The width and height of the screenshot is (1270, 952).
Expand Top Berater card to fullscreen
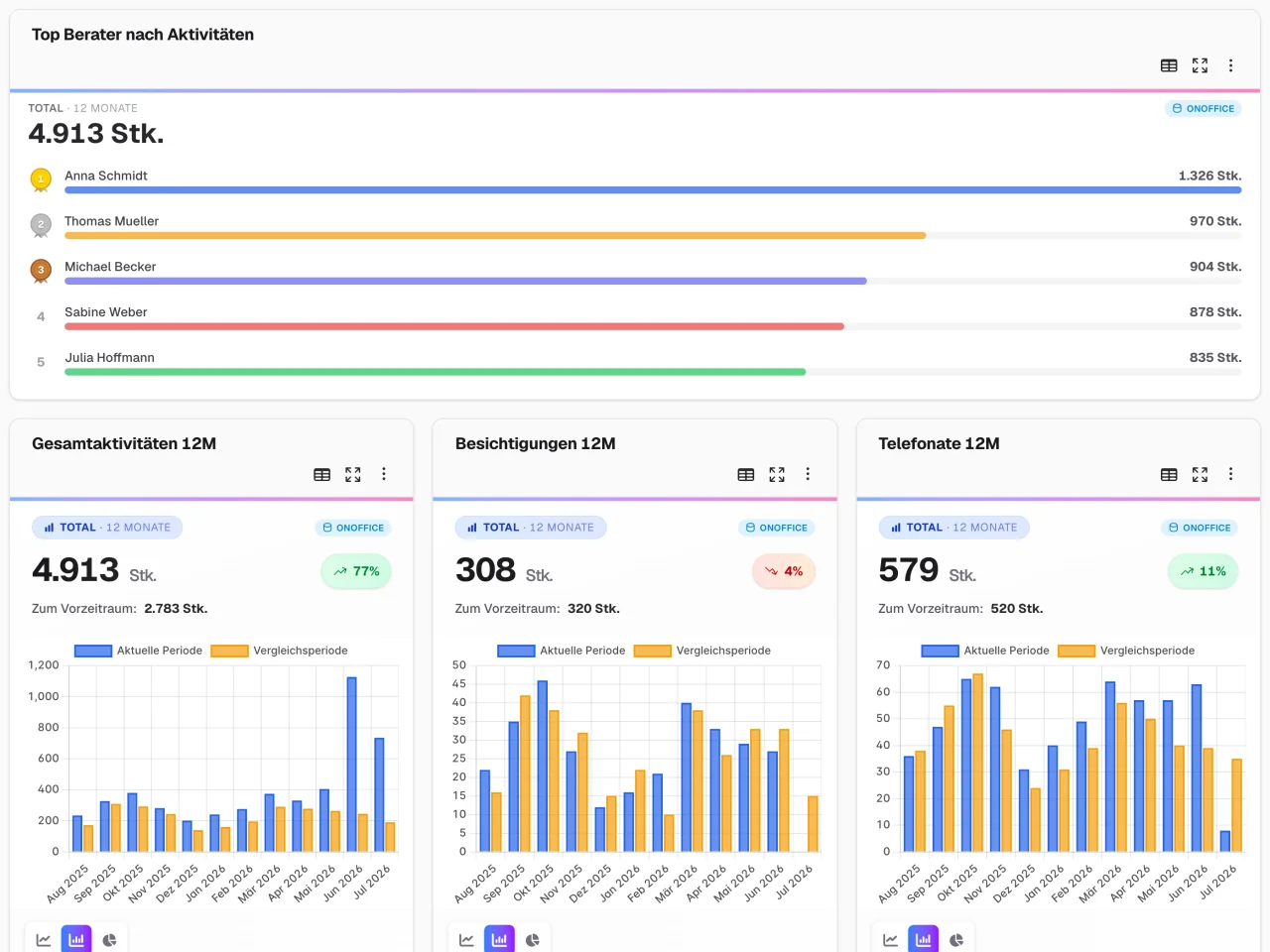pos(1200,65)
